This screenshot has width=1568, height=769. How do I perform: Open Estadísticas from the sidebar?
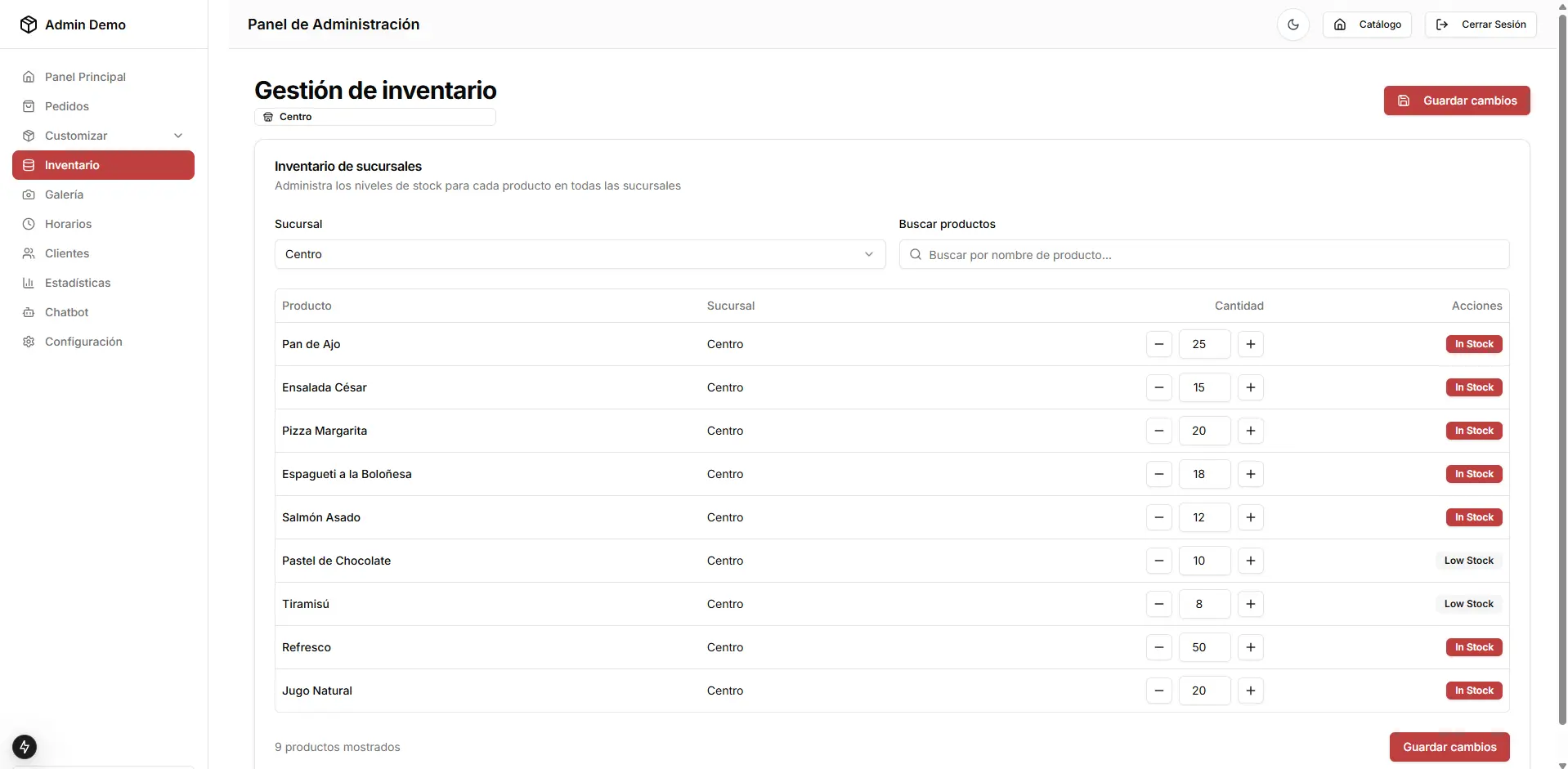[x=78, y=283]
